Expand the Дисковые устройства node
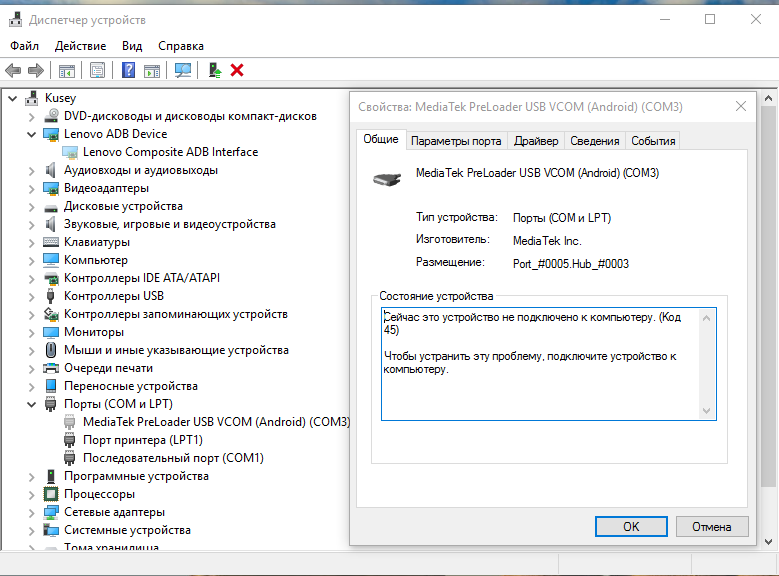The height and width of the screenshot is (576, 779). 31,207
